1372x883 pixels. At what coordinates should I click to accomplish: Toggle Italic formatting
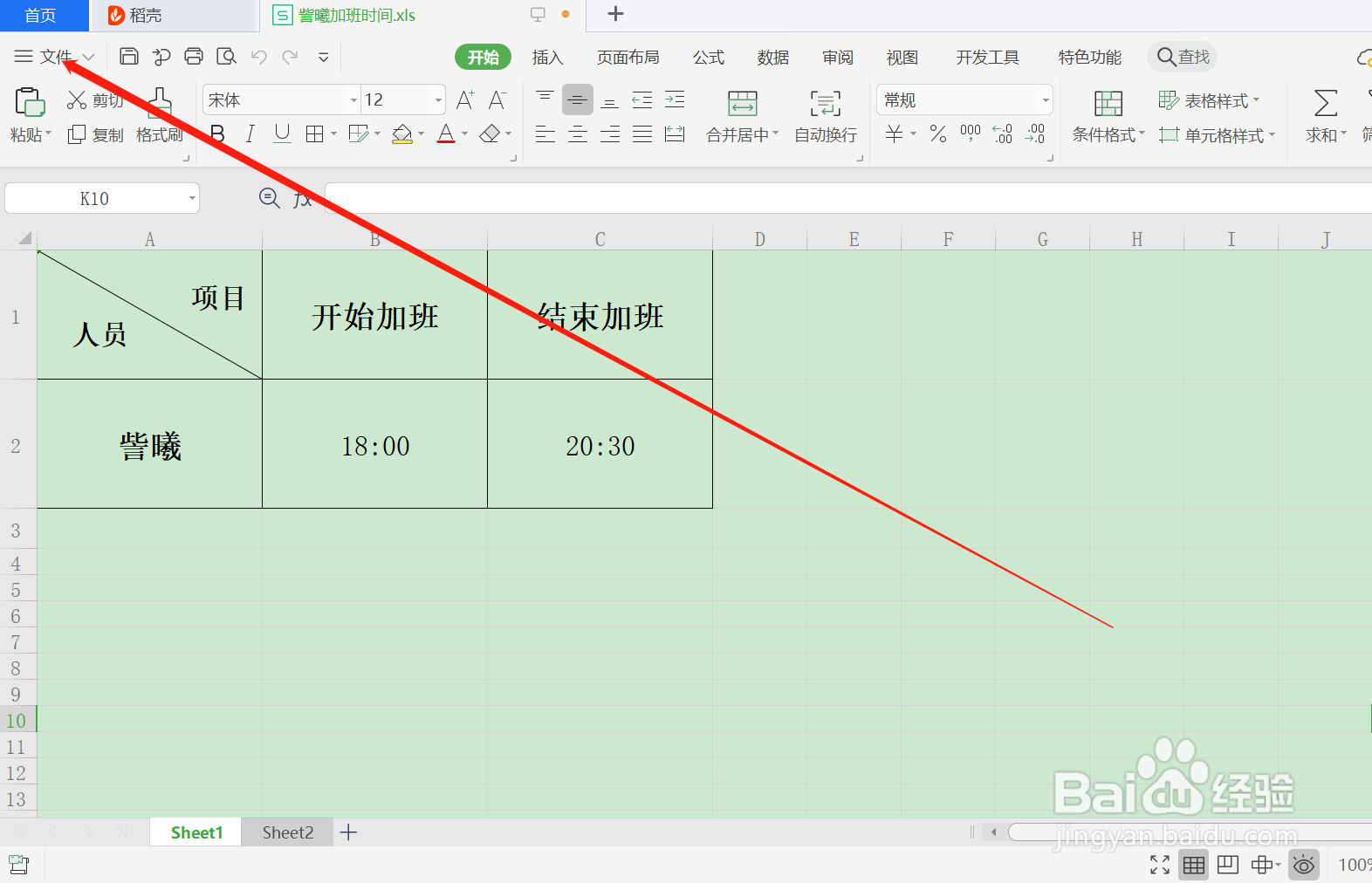point(250,133)
